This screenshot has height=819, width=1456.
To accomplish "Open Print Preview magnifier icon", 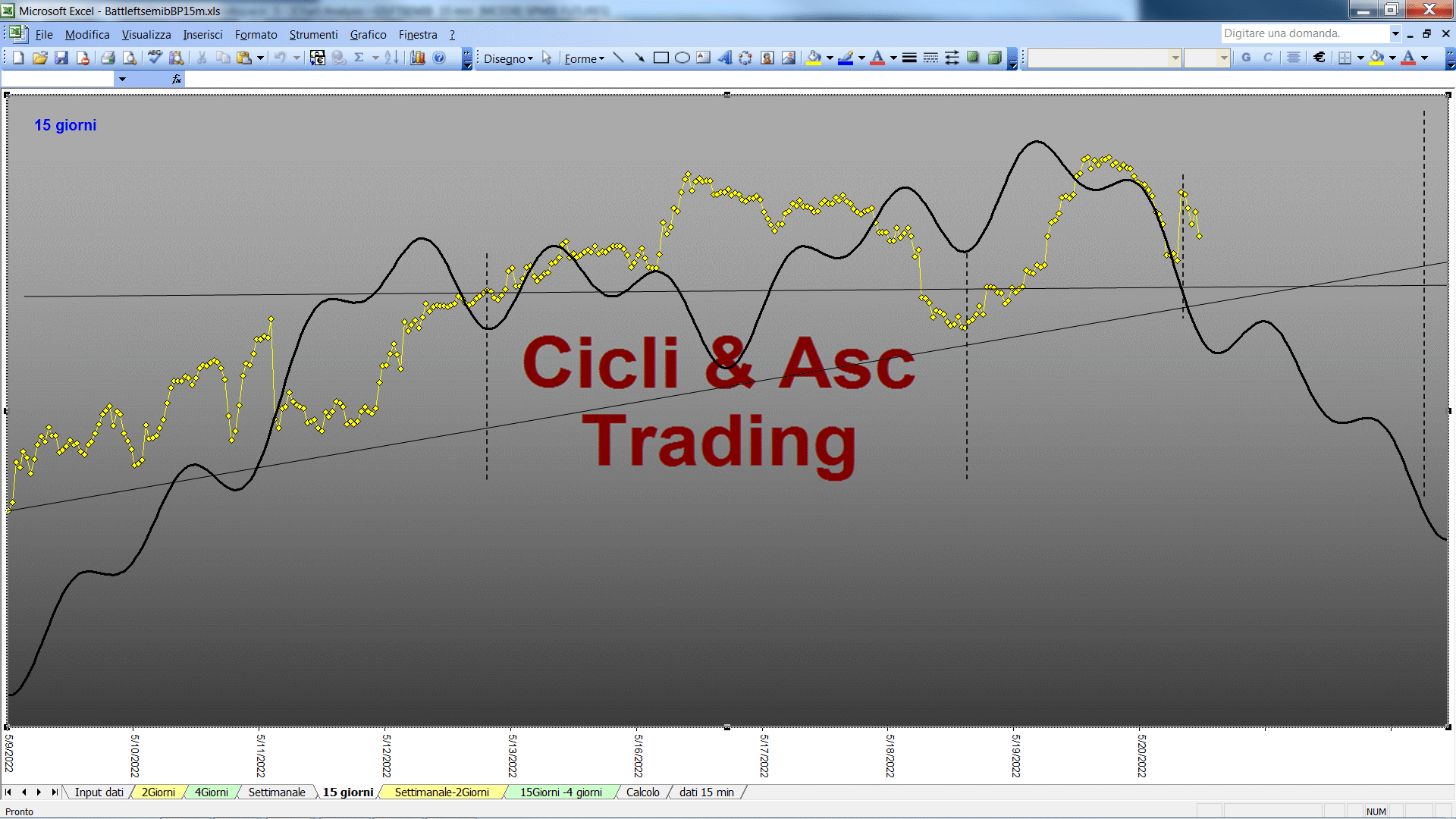I will click(x=130, y=58).
